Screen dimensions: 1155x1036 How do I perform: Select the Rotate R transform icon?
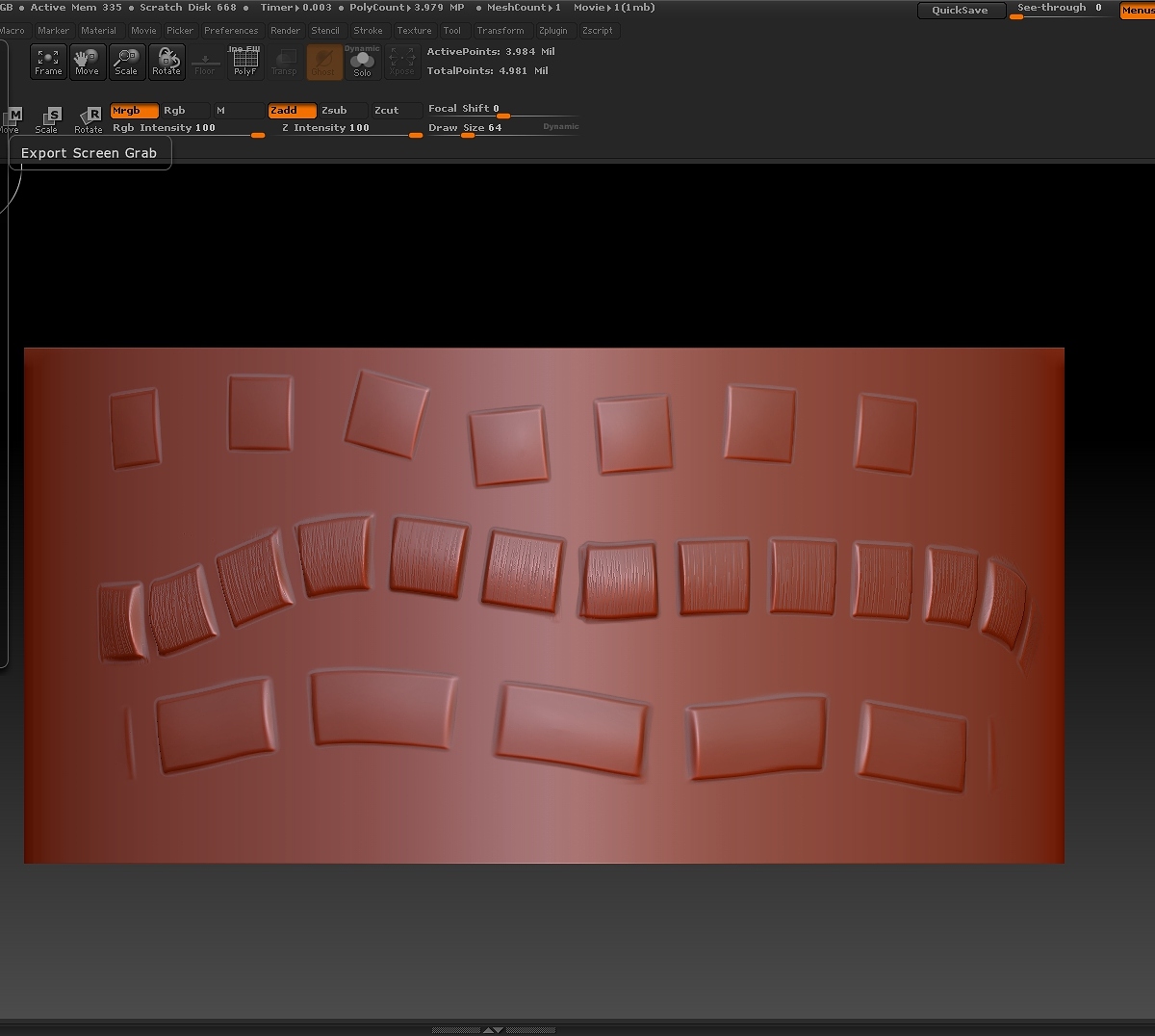89,119
